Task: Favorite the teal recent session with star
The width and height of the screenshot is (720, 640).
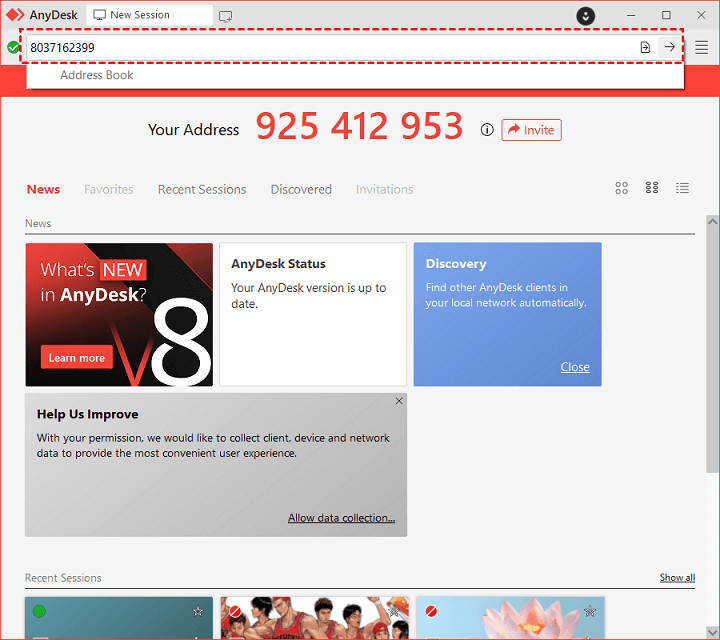Action: point(198,611)
